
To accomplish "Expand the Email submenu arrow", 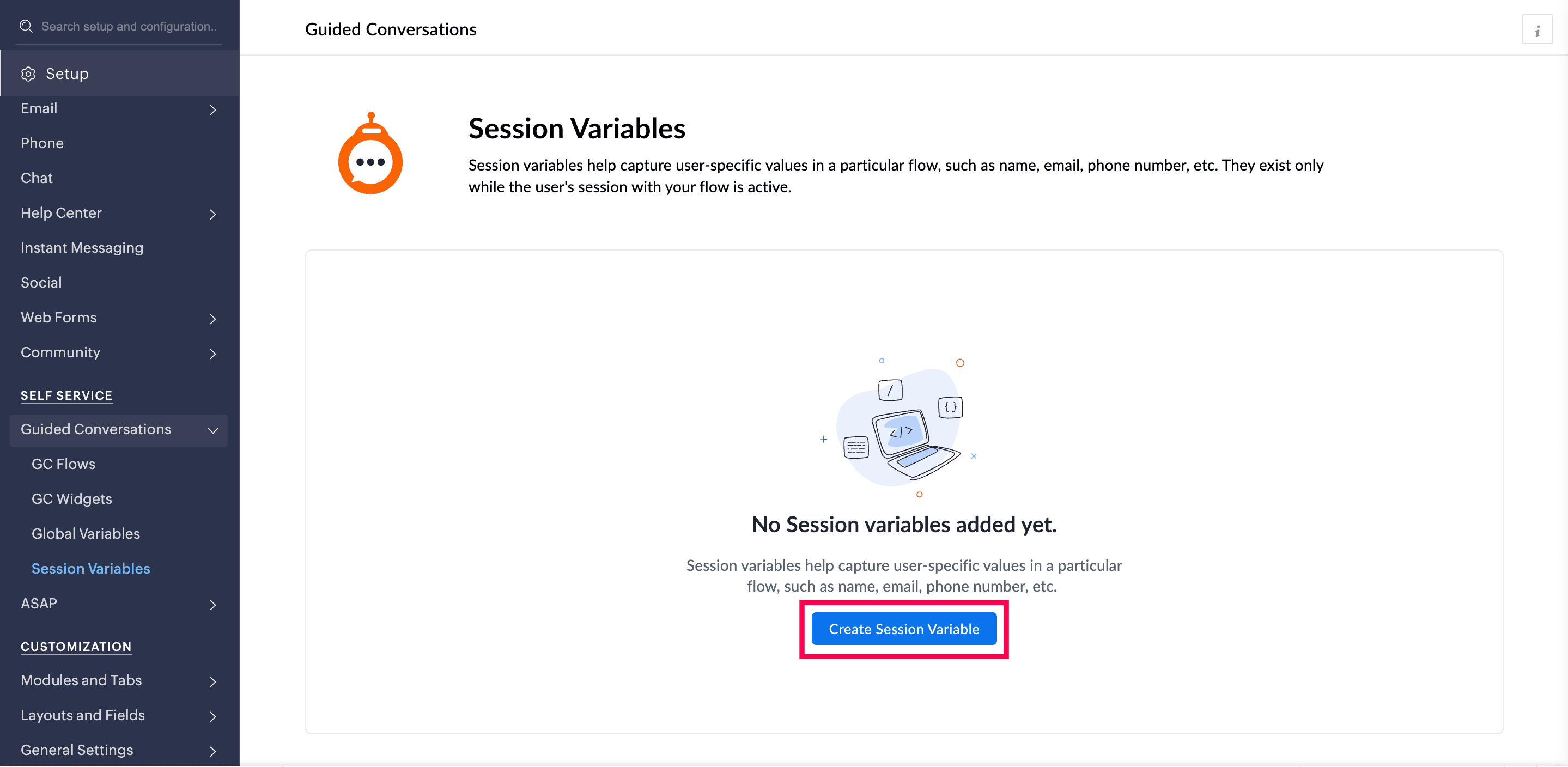I will click(212, 109).
